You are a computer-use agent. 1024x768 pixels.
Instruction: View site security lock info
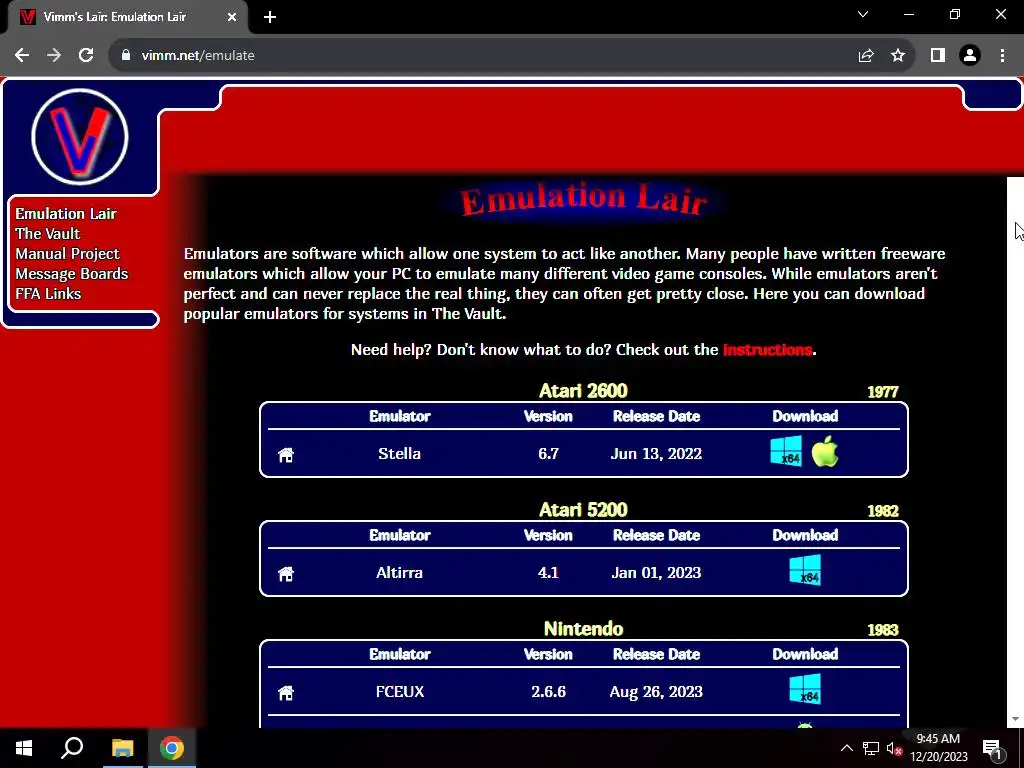tap(126, 56)
